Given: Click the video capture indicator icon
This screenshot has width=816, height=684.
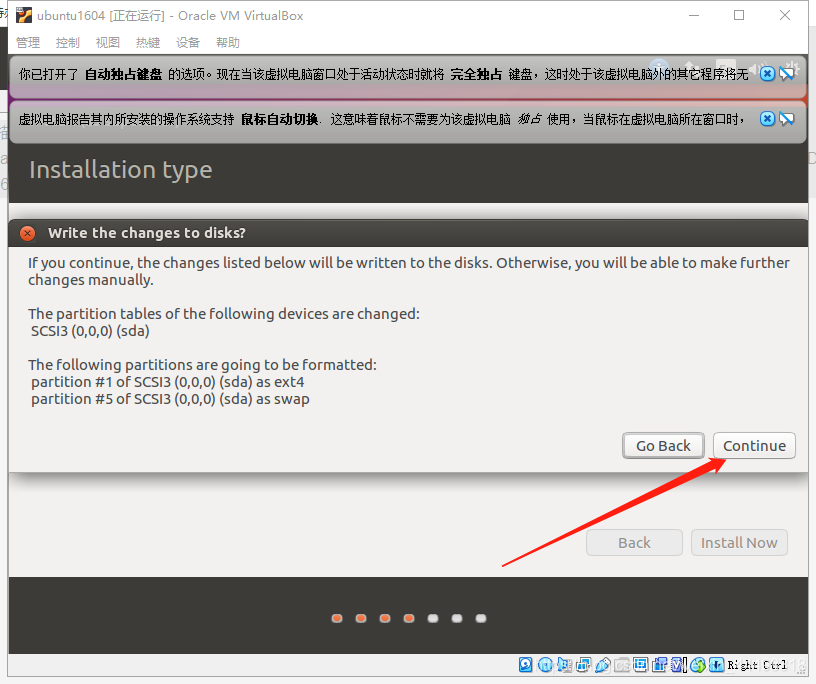Looking at the screenshot, I should coord(659,665).
